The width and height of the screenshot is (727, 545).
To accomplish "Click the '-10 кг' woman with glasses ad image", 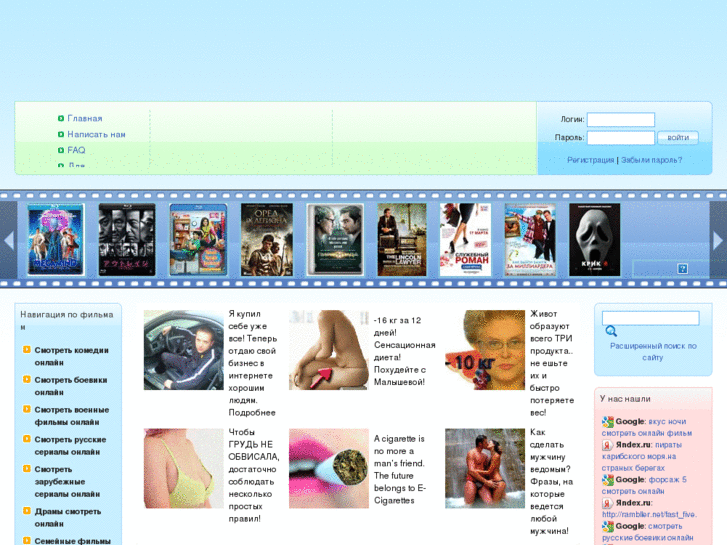I will tap(485, 350).
